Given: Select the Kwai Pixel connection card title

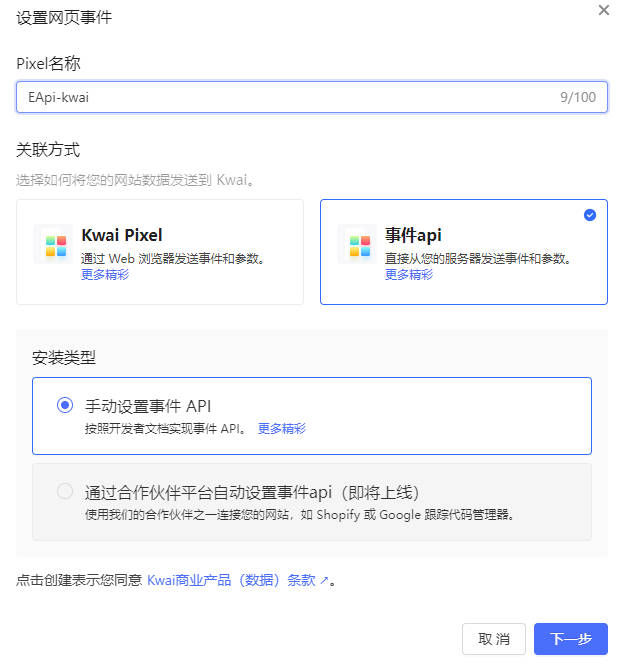Looking at the screenshot, I should (x=122, y=236).
